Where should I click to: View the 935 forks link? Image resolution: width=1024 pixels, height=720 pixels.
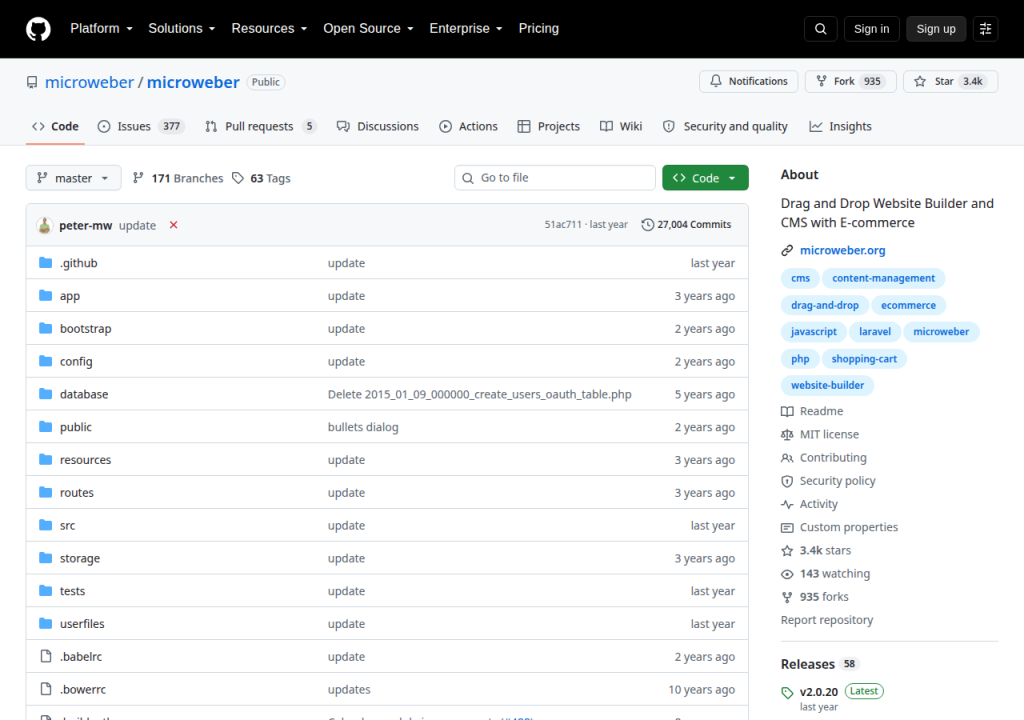(x=814, y=597)
